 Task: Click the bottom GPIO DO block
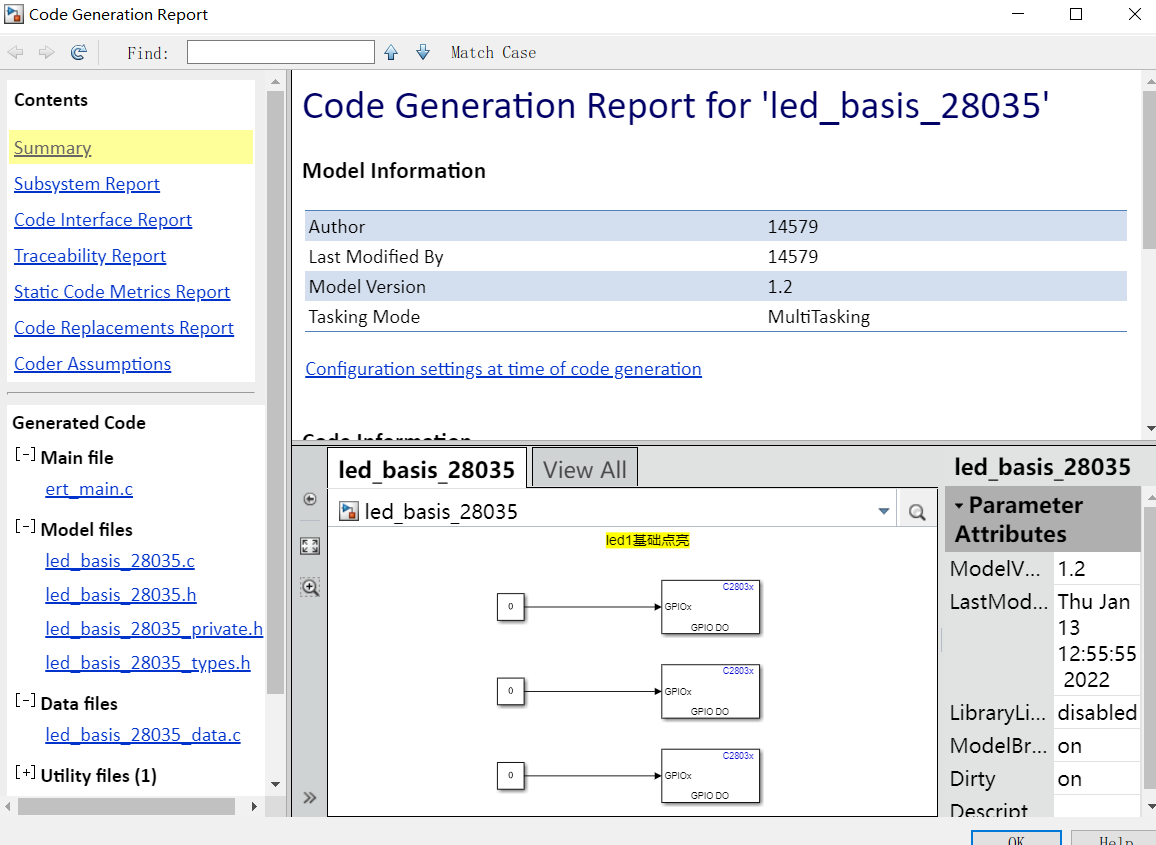[710, 776]
